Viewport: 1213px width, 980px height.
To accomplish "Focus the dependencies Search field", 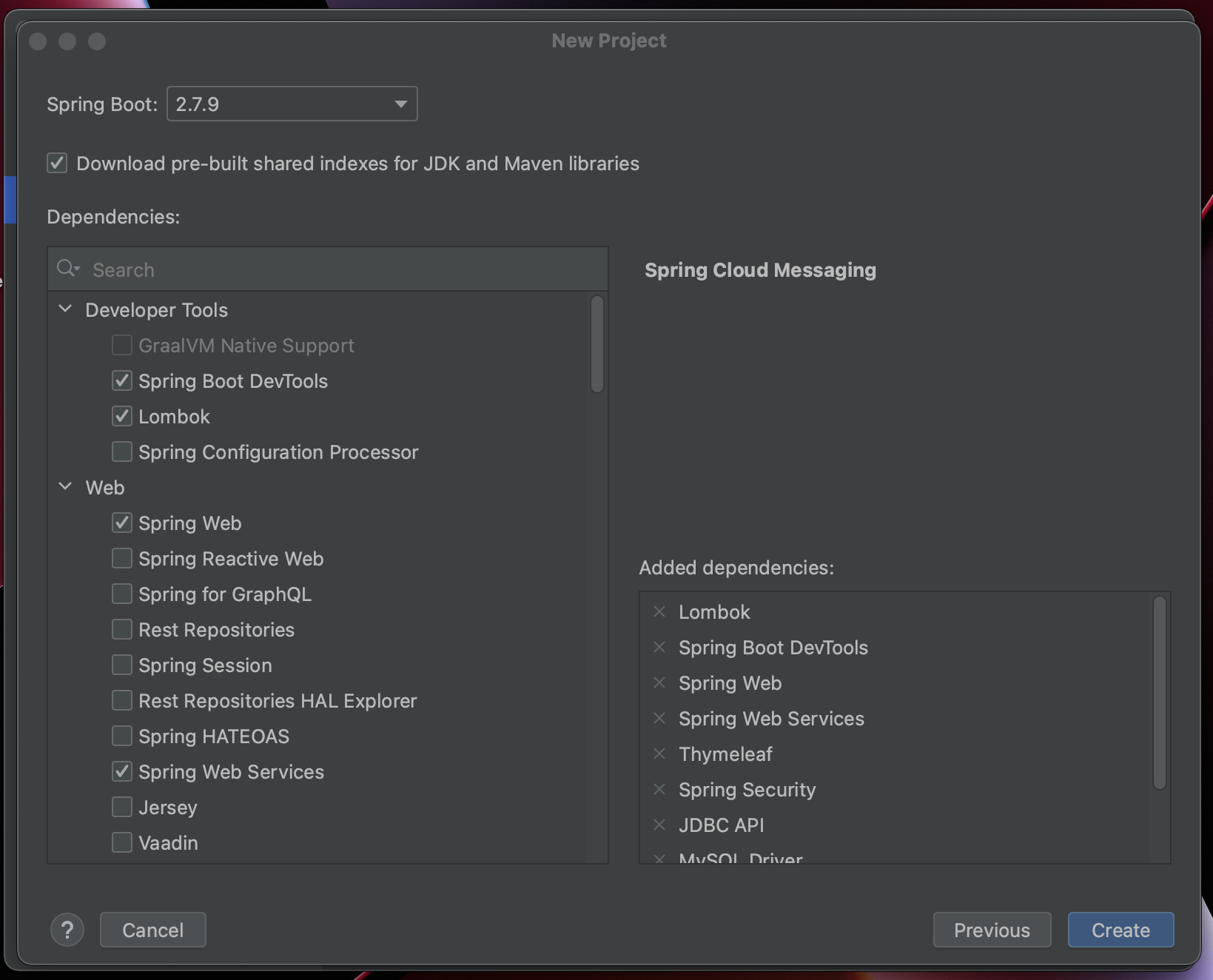I will [328, 269].
